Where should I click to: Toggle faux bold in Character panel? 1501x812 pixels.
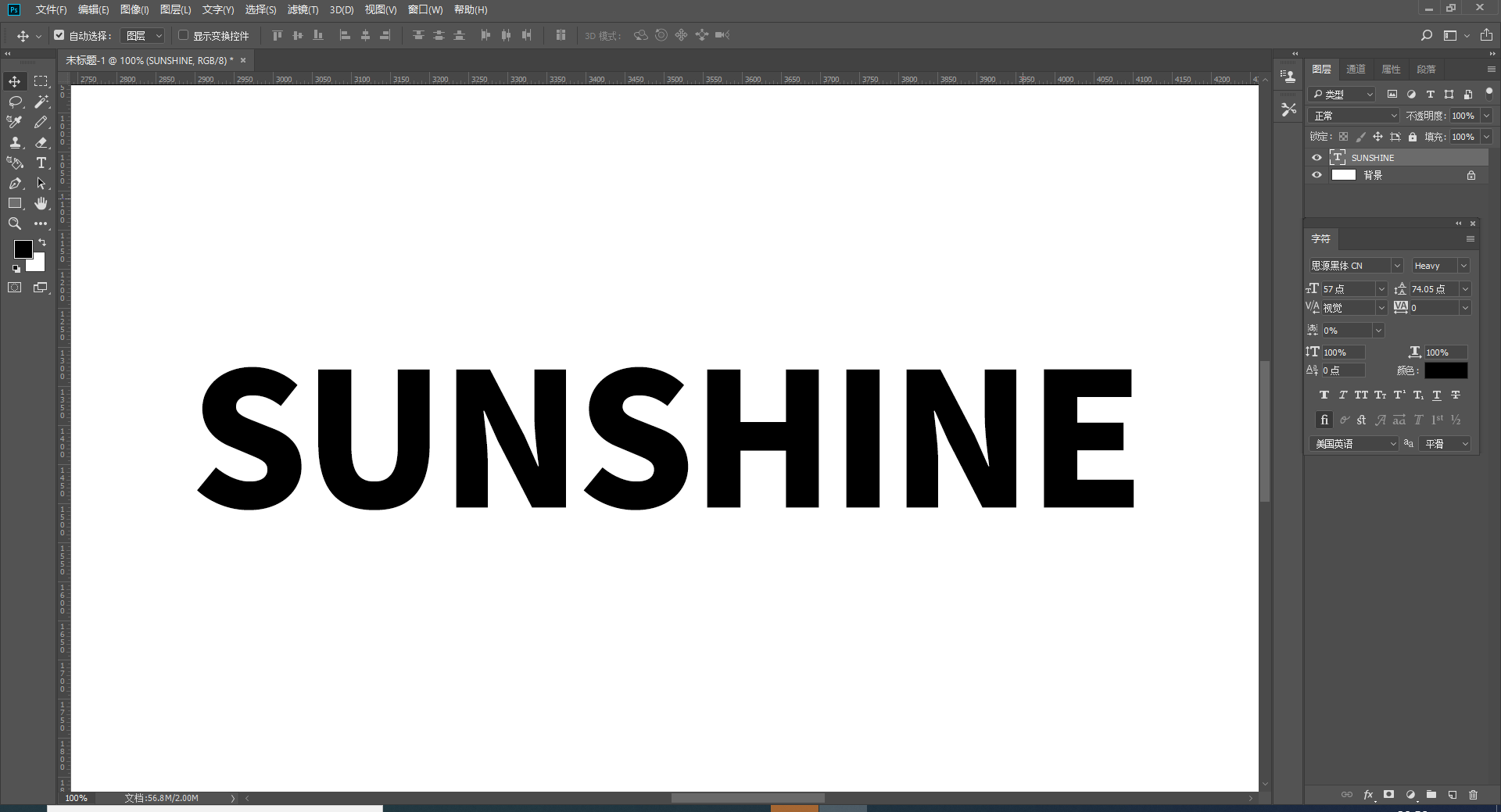[1324, 395]
